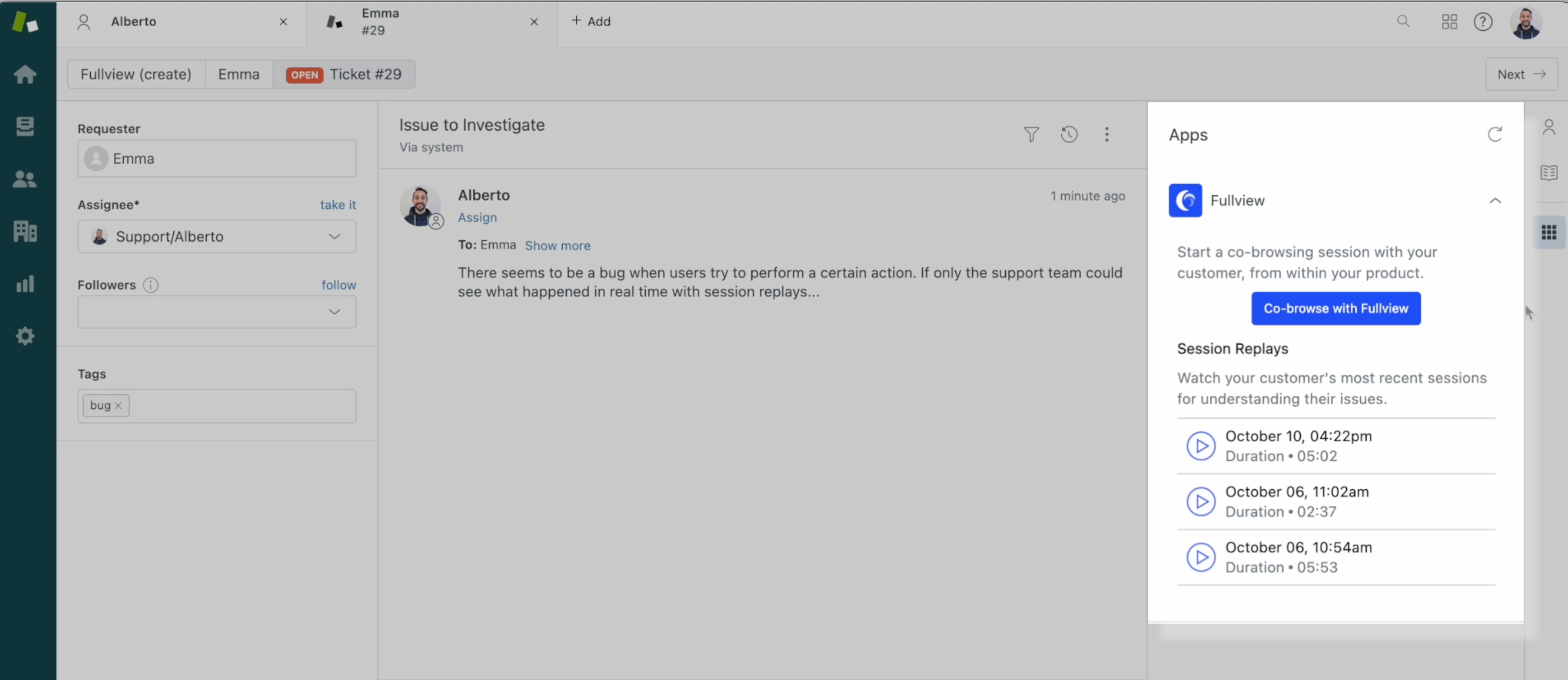
Task: Show more recipients in email
Action: click(x=558, y=245)
